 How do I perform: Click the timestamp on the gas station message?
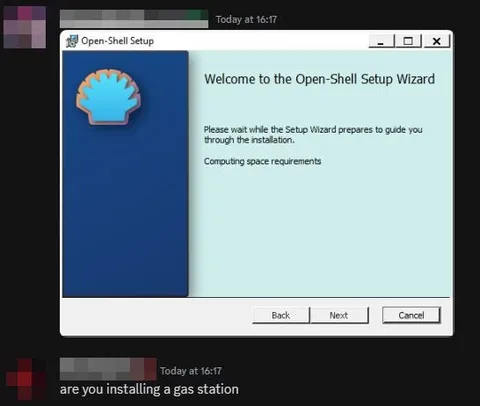click(x=191, y=371)
